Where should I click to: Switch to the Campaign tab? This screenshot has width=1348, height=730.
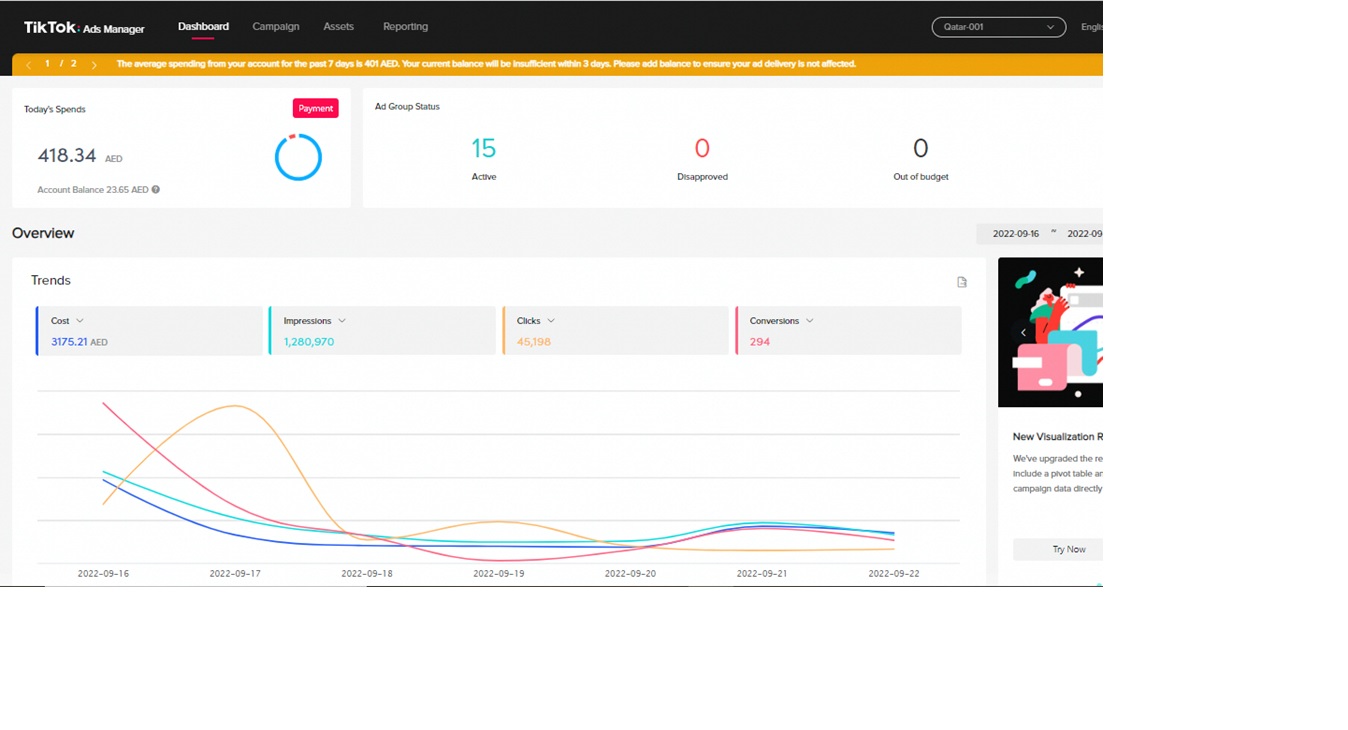click(x=275, y=27)
